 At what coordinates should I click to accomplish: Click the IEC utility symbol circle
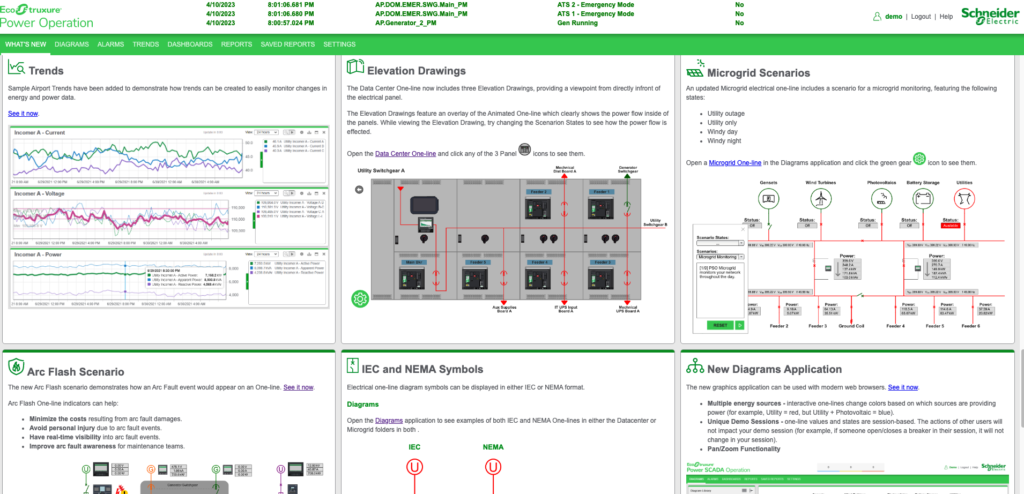click(414, 467)
